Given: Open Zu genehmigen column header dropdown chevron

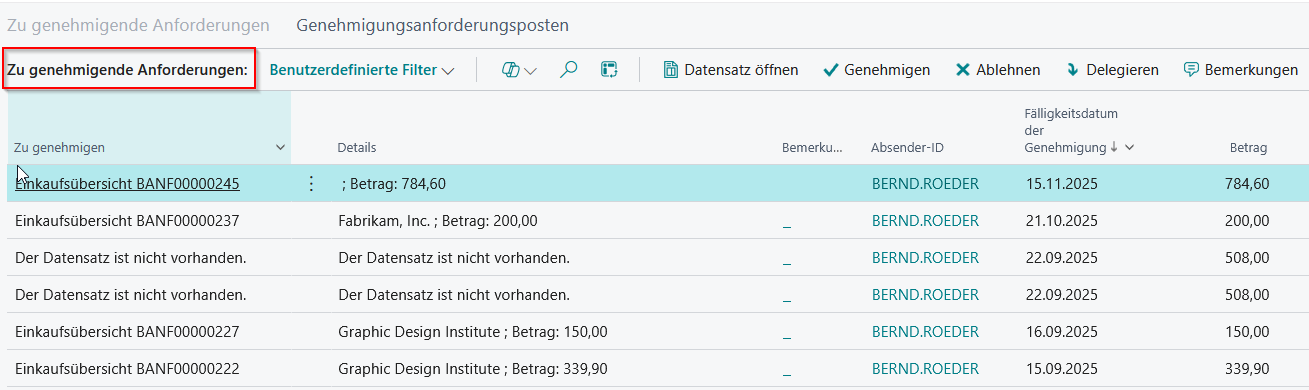Looking at the screenshot, I should tap(280, 148).
